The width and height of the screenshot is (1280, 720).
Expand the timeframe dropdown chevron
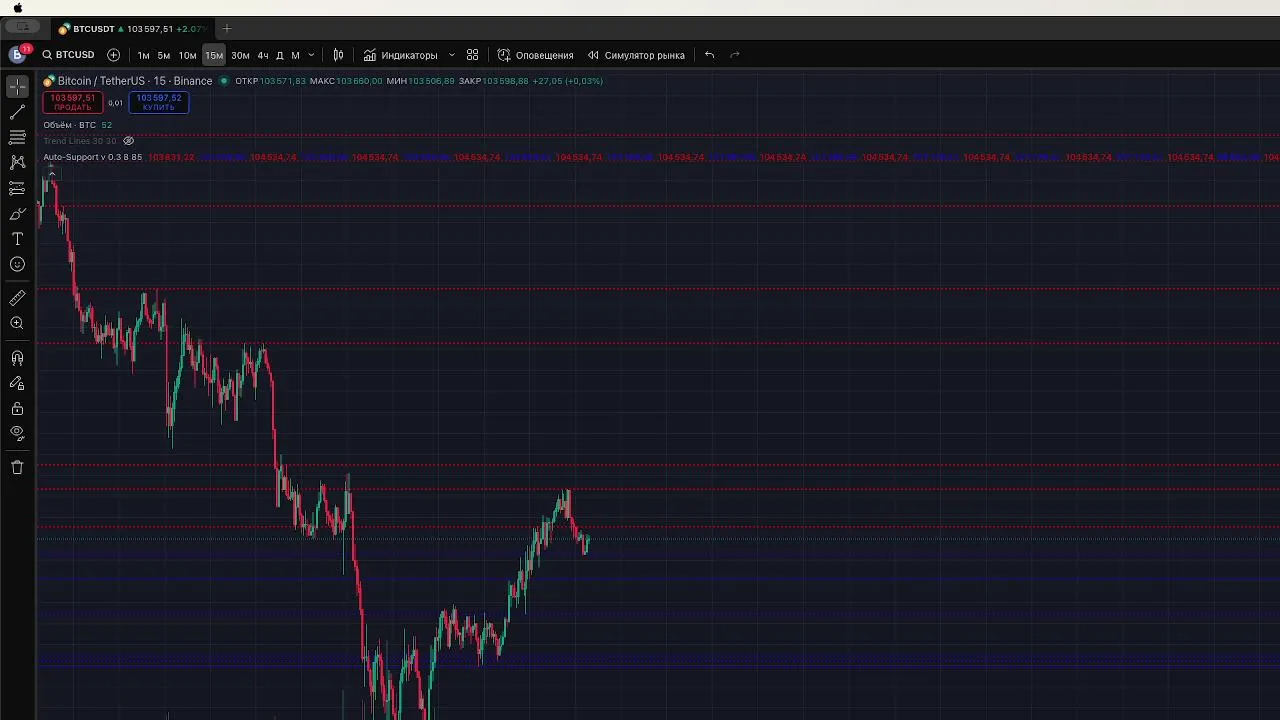point(311,55)
